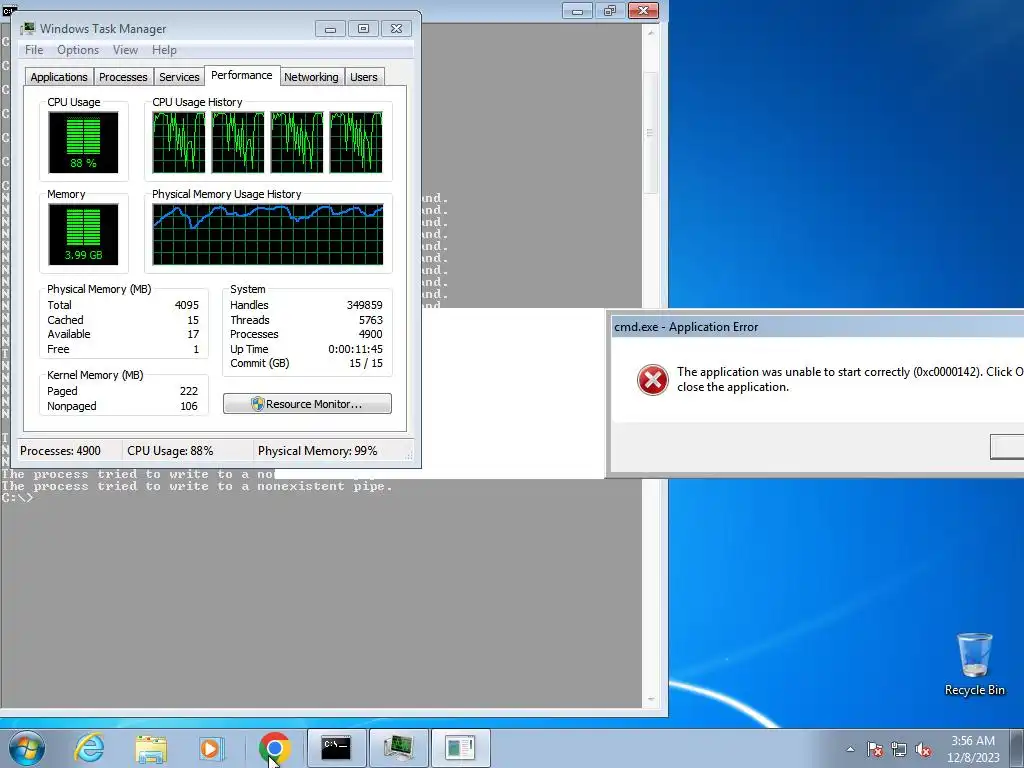Select the error dialog taskbar button

point(460,748)
